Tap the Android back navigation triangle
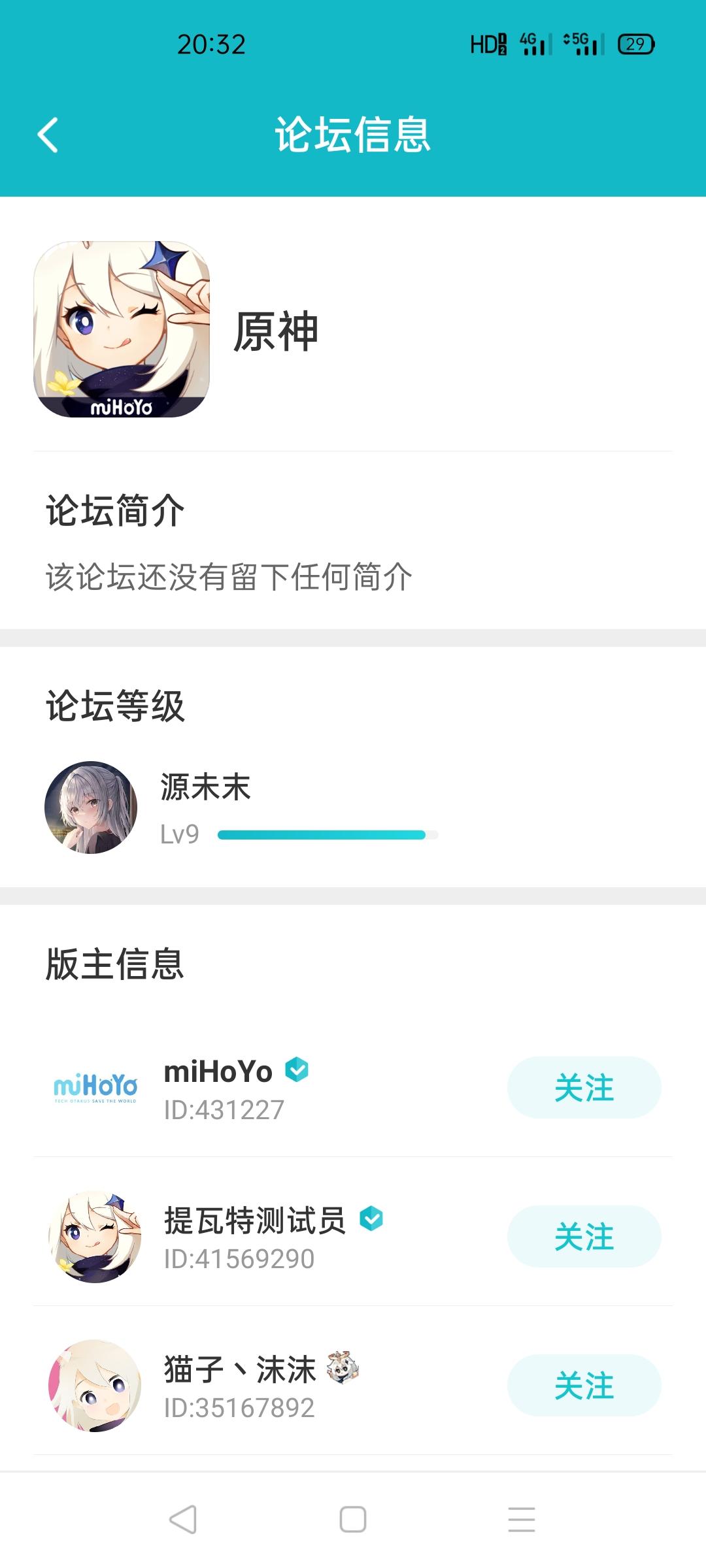The height and width of the screenshot is (1568, 706). [183, 1519]
